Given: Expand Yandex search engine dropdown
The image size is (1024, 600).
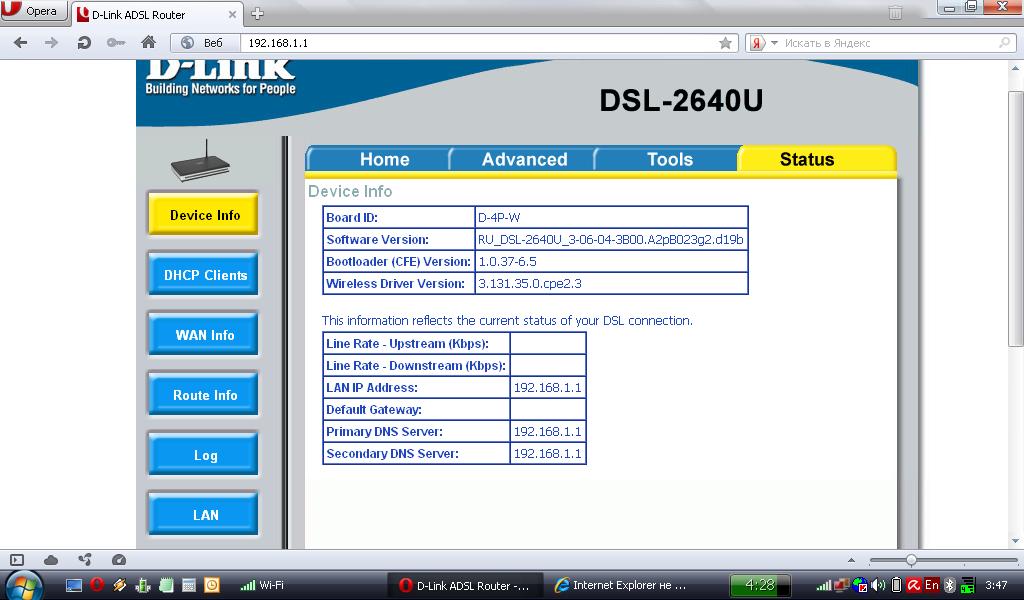Looking at the screenshot, I should [773, 43].
